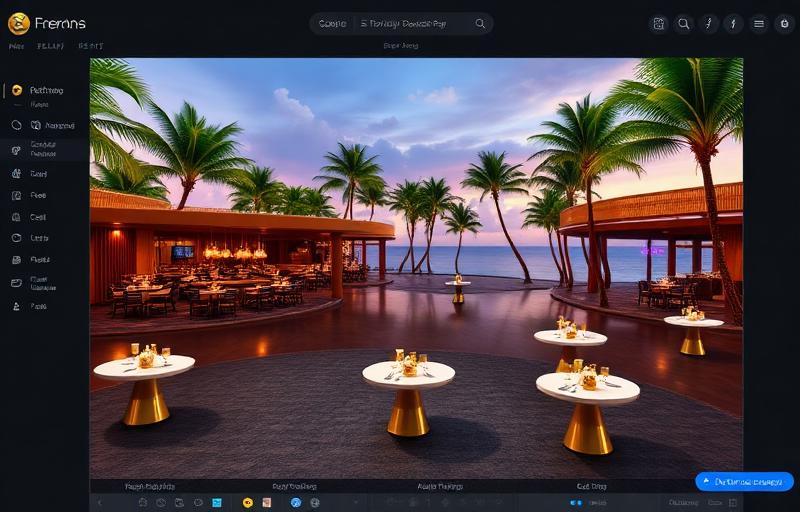Click the lightning bolt icon in the top bar
The width and height of the screenshot is (800, 512).
tap(734, 24)
